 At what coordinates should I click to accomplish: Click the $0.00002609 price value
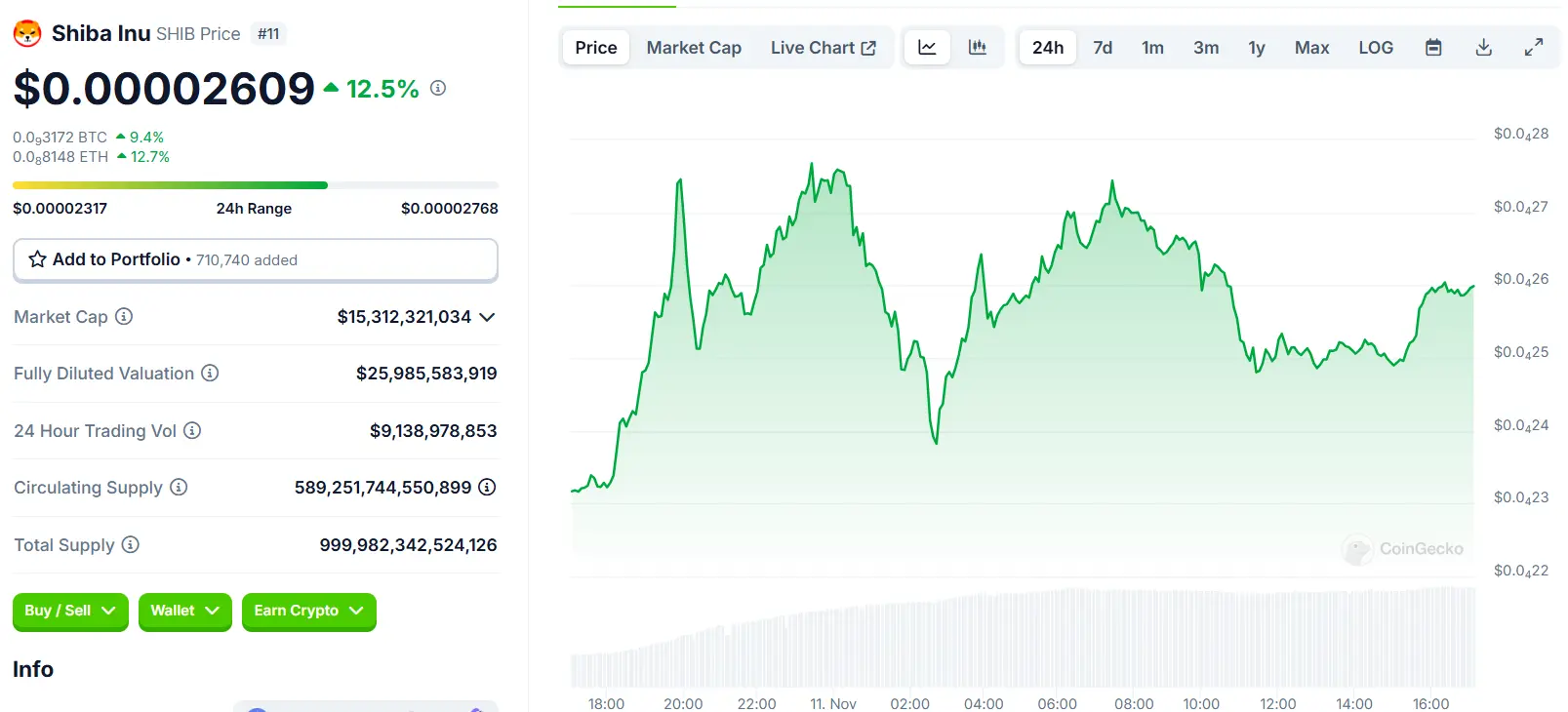click(164, 89)
